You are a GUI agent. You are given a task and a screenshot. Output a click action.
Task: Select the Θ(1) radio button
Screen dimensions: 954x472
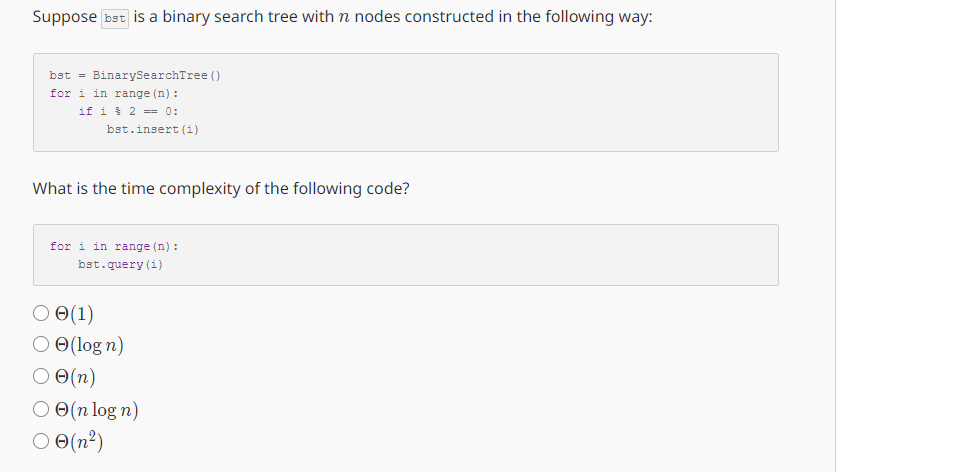pyautogui.click(x=41, y=313)
